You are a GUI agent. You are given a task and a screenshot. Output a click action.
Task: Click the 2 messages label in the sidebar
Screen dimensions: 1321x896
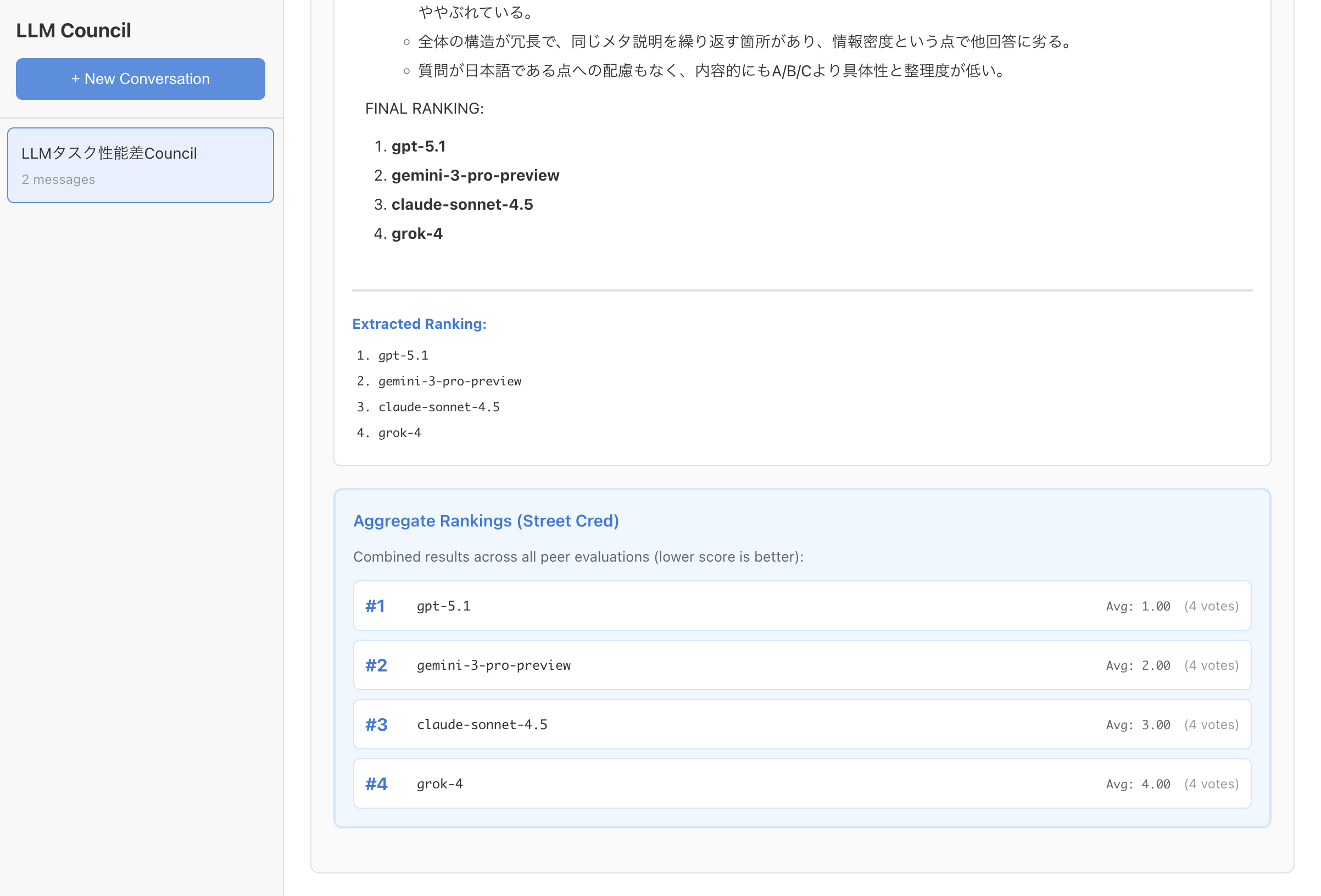point(58,180)
